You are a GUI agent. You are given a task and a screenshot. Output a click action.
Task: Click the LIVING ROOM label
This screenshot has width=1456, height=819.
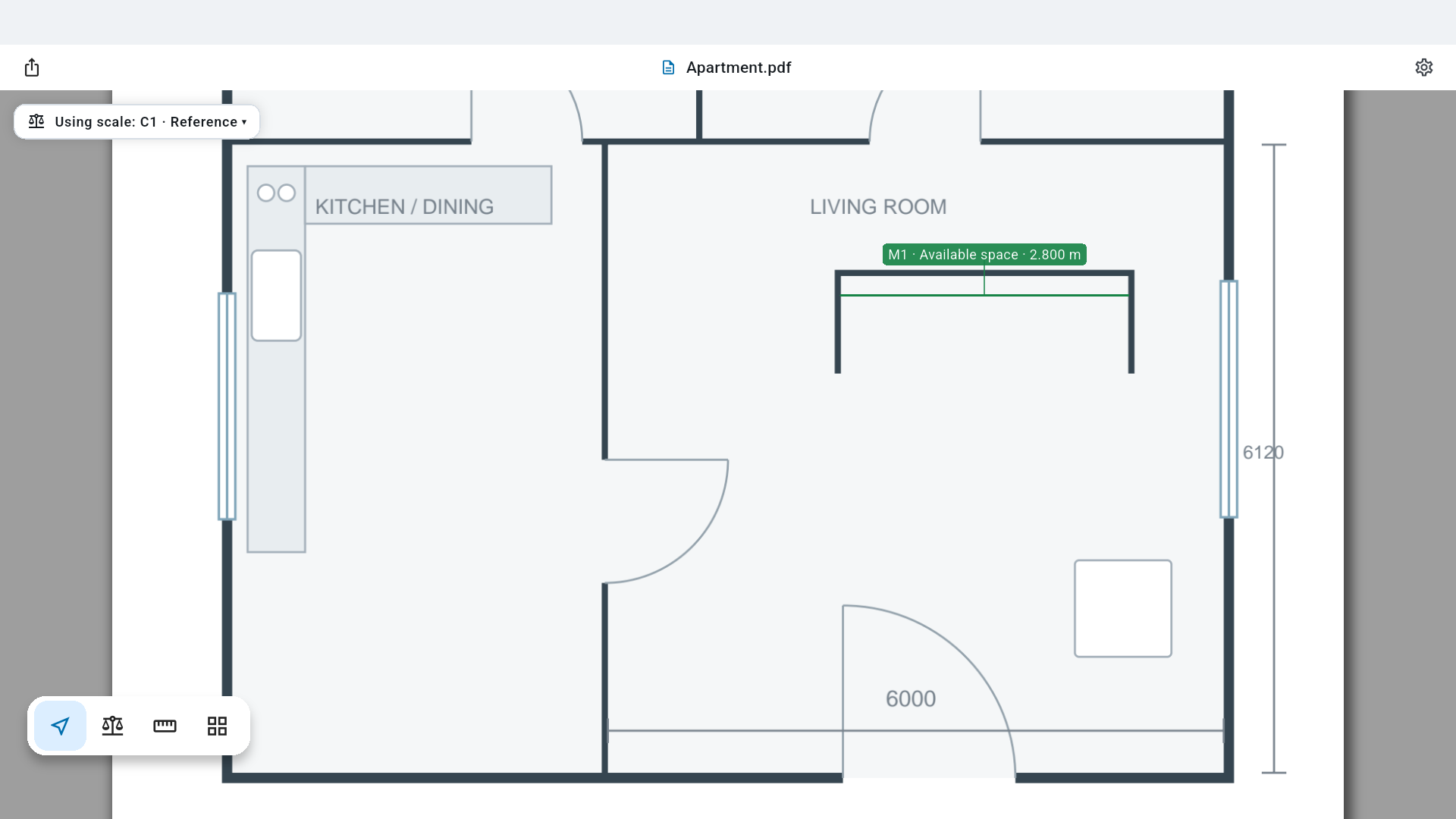pyautogui.click(x=878, y=207)
